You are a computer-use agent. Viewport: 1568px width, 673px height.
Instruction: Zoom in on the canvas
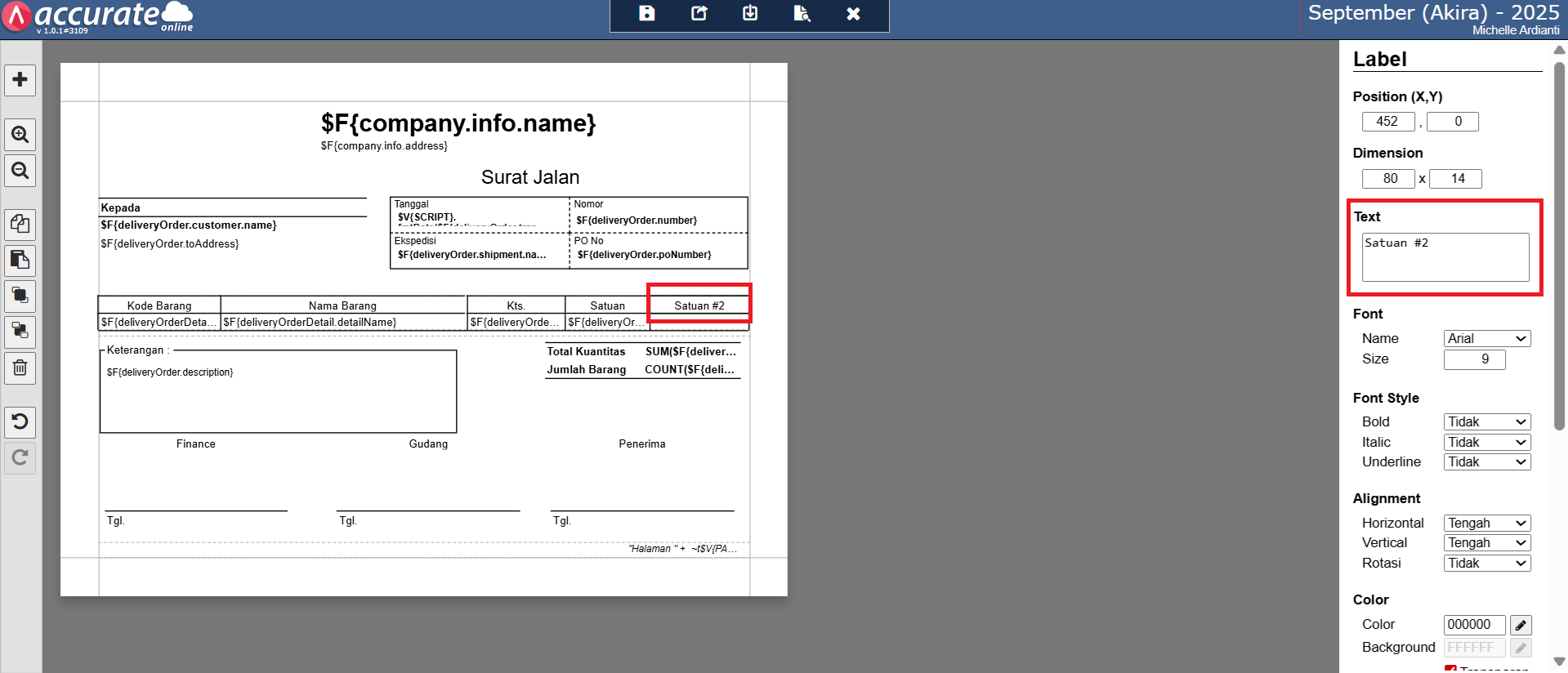pyautogui.click(x=20, y=134)
